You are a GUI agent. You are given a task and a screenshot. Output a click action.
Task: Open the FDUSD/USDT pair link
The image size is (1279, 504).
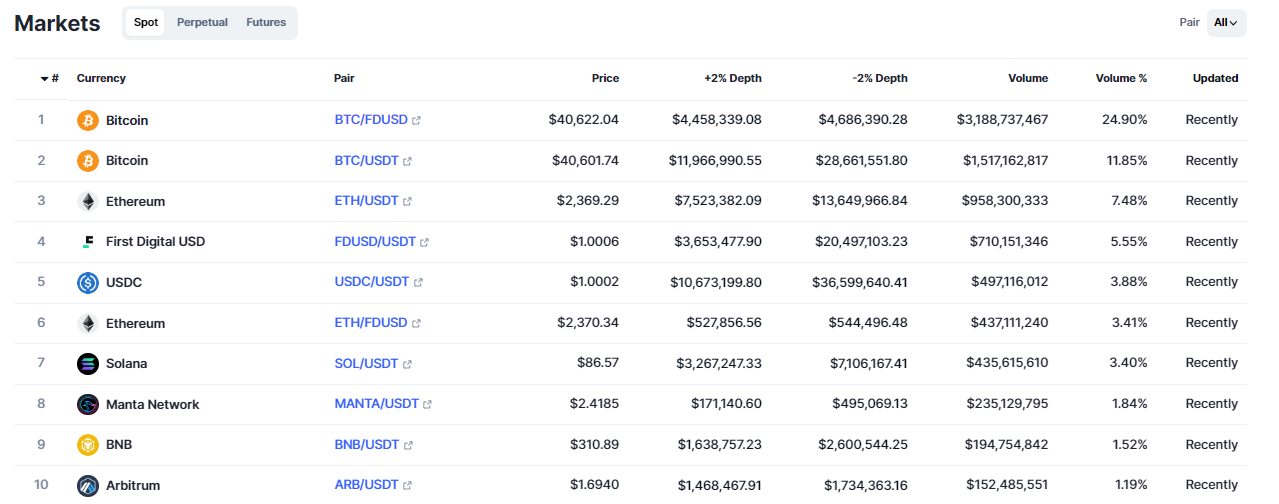click(x=375, y=242)
